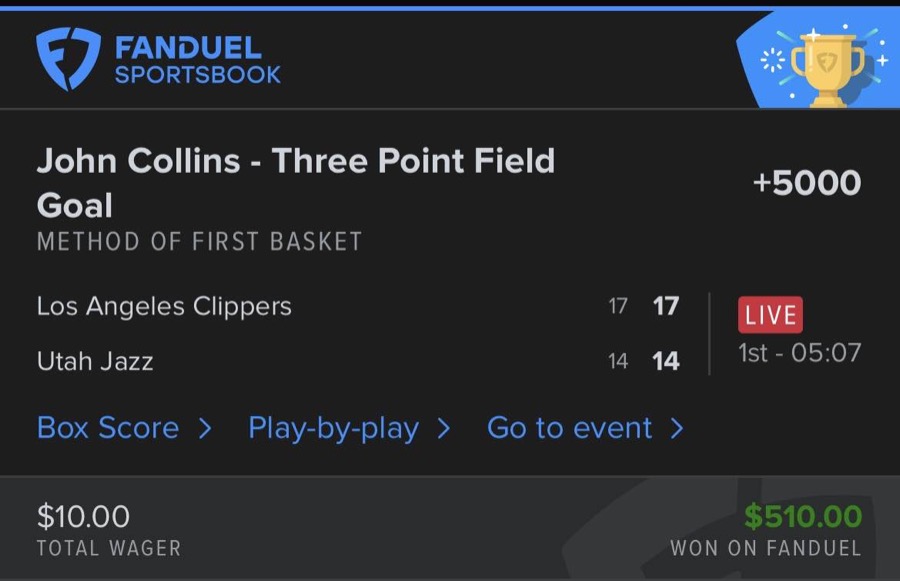Screen dimensions: 900x581
Task: Click the 1st - 05:07 game clock
Action: 799,353
